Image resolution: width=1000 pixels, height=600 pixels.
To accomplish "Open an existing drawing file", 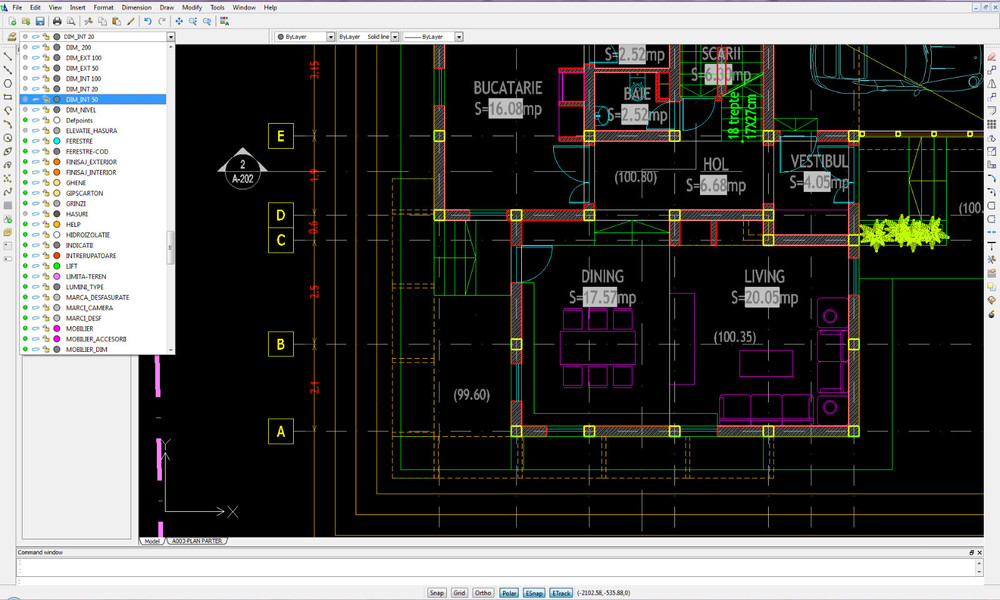I will [x=26, y=21].
